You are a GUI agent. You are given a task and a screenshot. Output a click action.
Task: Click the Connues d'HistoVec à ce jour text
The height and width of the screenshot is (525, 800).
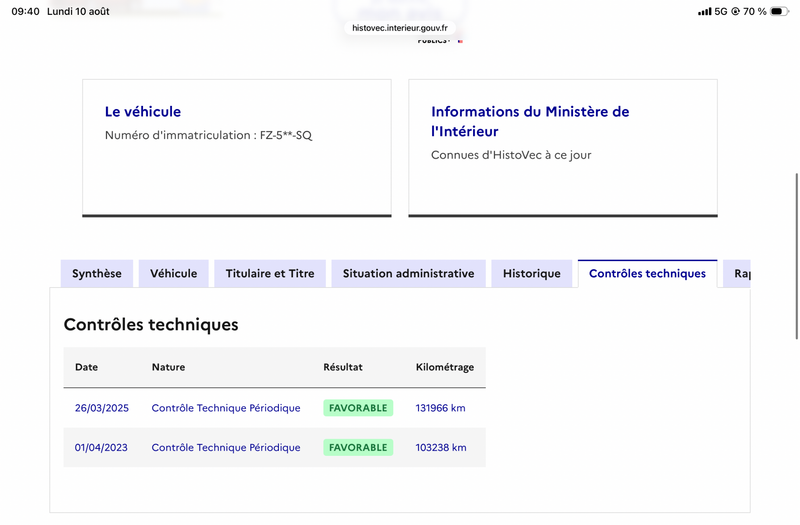[511, 155]
